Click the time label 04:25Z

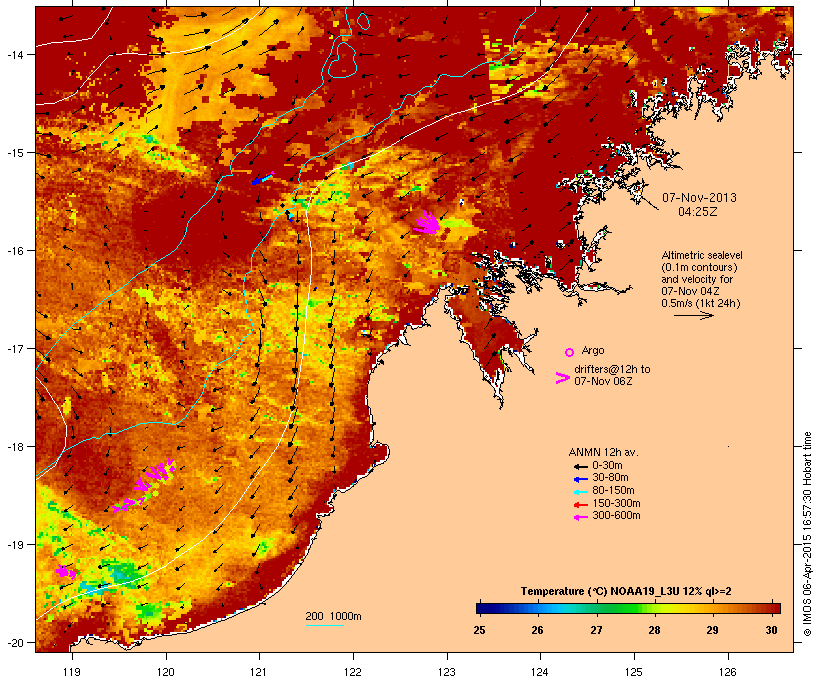698,212
